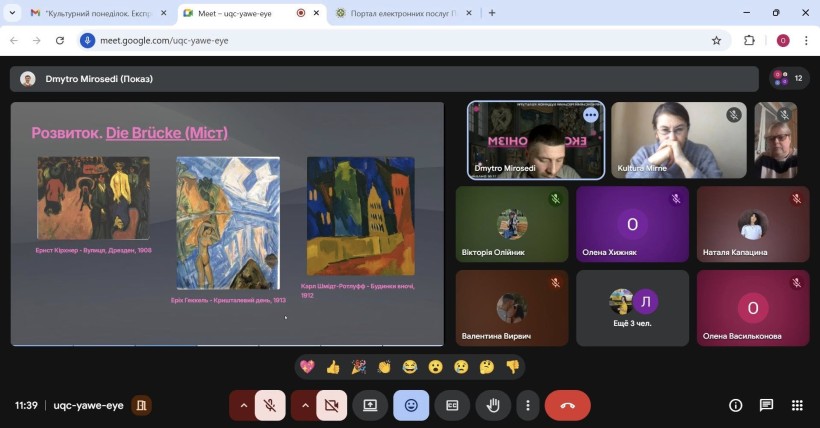Click the share screen (present) icon
This screenshot has width=820, height=428.
pos(370,405)
